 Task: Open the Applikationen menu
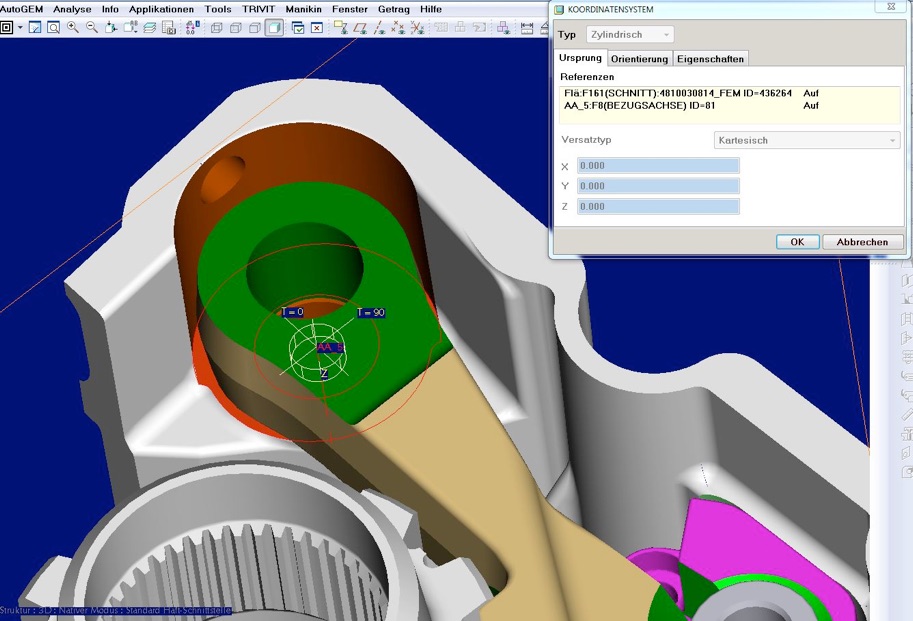pyautogui.click(x=161, y=9)
